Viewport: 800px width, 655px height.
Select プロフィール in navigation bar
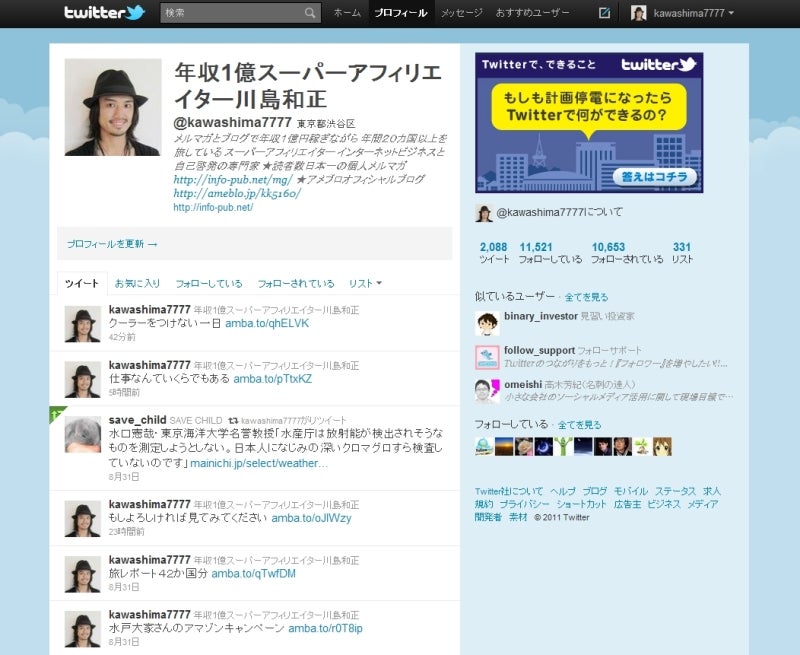[x=401, y=13]
